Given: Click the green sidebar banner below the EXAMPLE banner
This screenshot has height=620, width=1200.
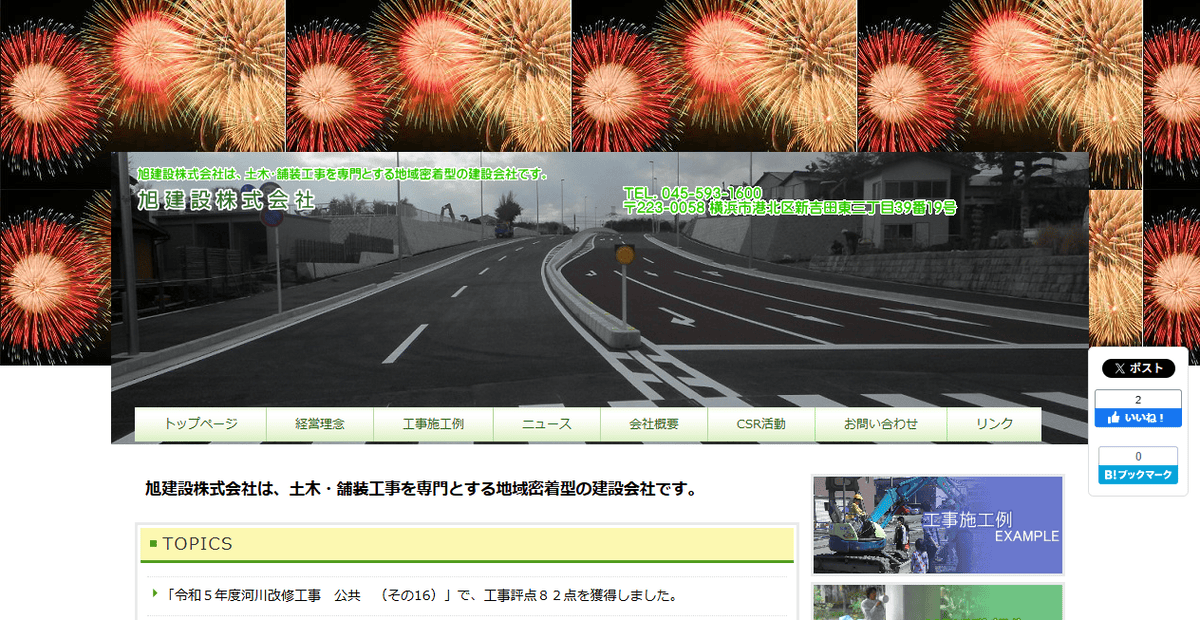Looking at the screenshot, I should point(936,601).
